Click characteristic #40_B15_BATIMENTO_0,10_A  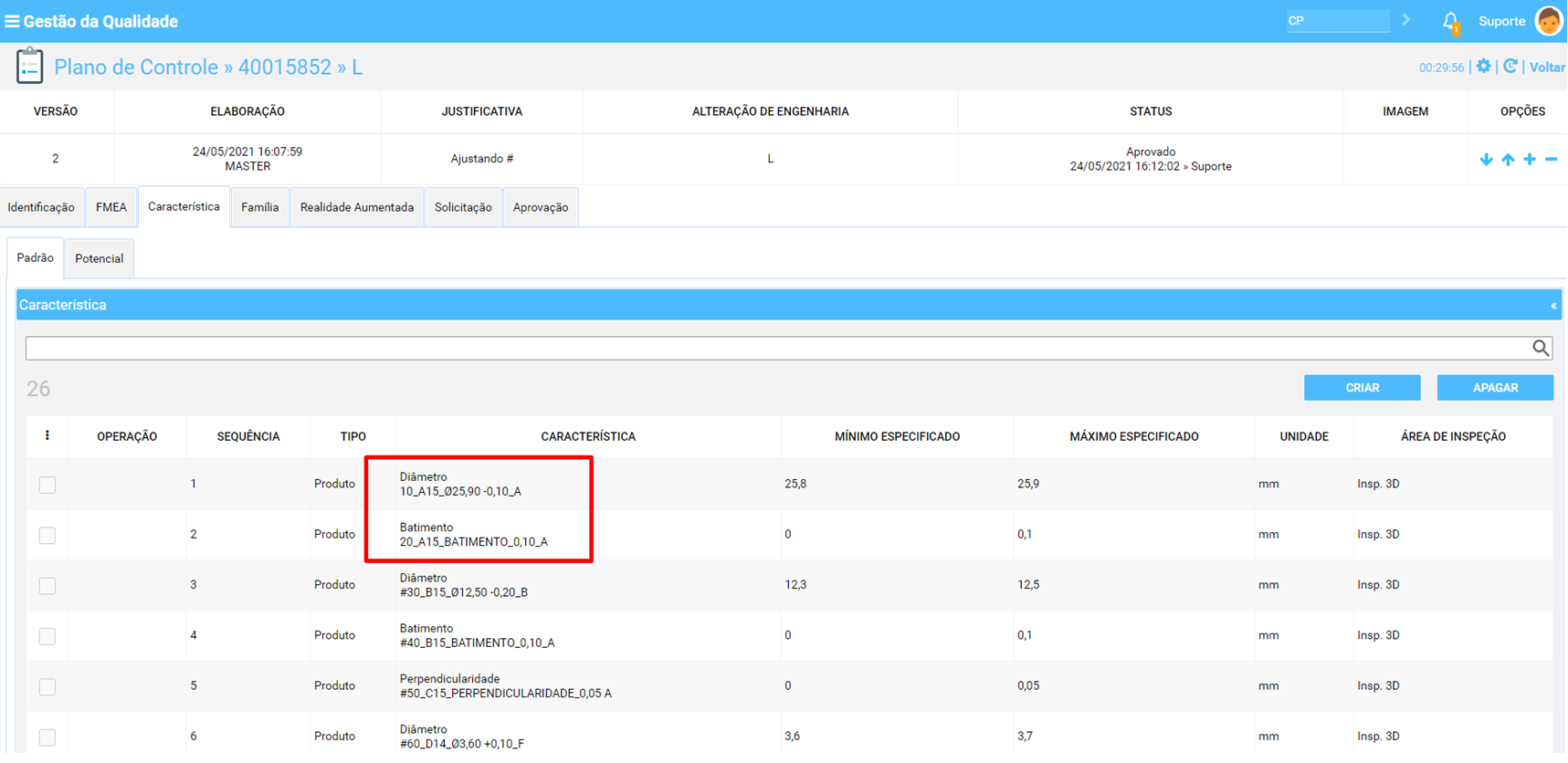pos(477,643)
